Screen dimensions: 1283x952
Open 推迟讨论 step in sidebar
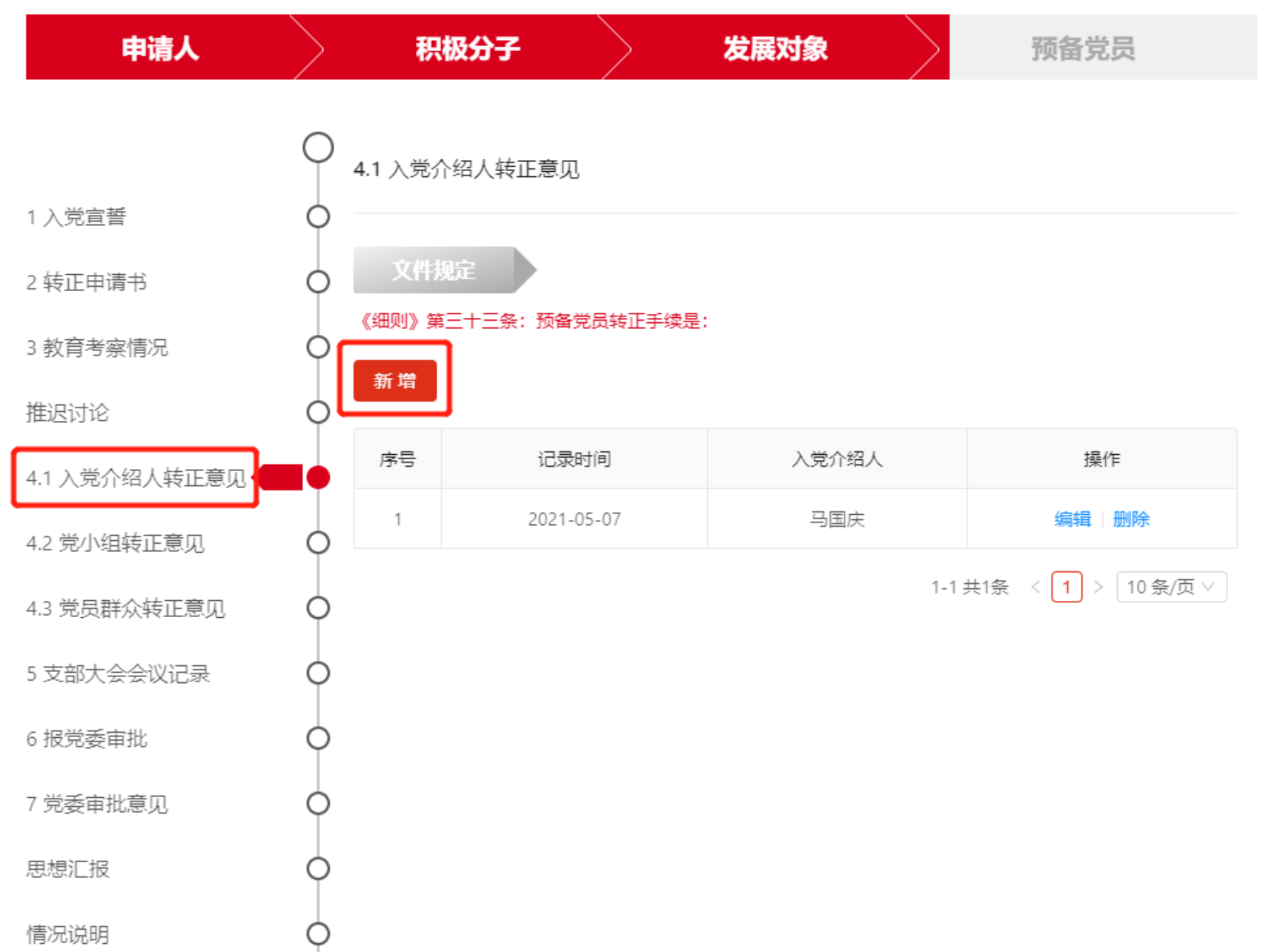coord(67,413)
